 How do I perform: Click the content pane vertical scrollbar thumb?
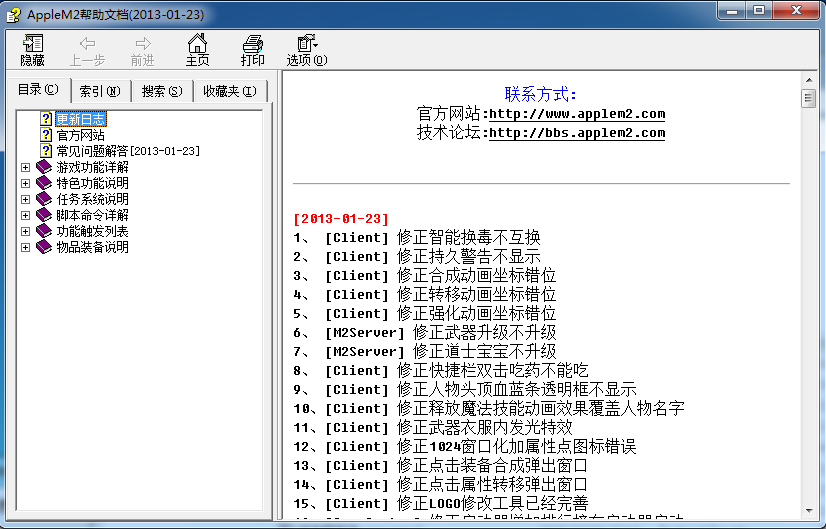pyautogui.click(x=808, y=97)
